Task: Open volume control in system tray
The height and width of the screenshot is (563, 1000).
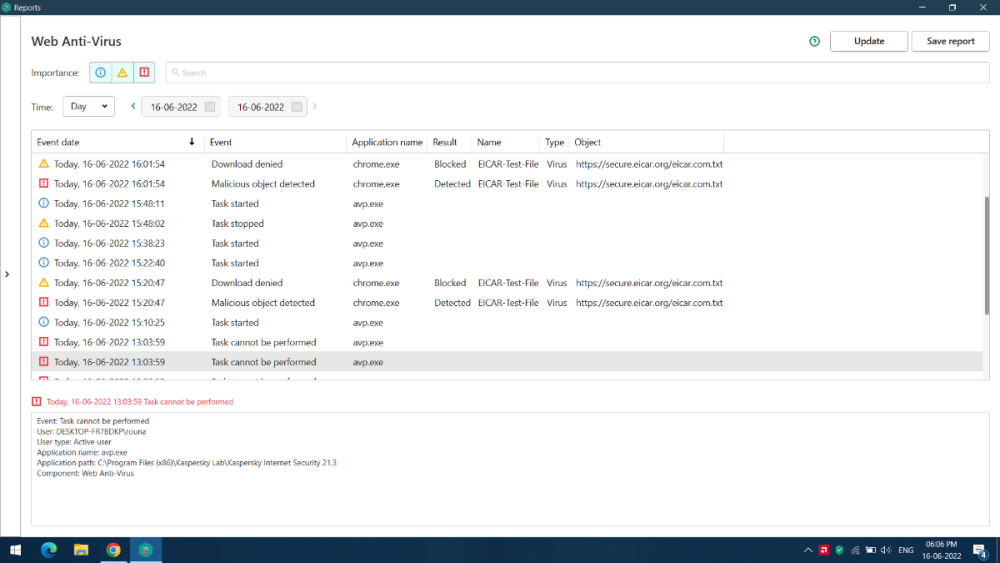Action: [x=886, y=550]
